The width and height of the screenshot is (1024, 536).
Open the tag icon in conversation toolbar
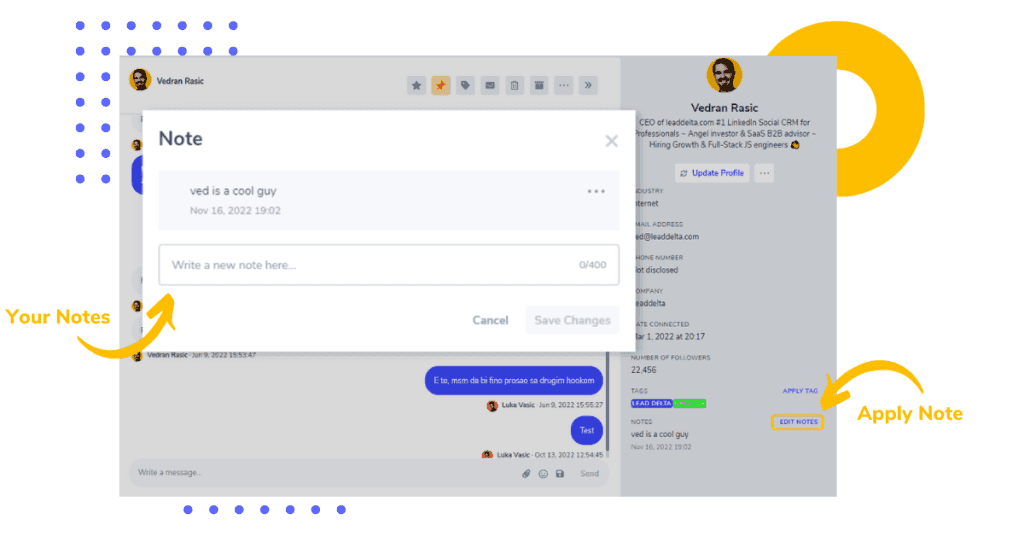[x=465, y=86]
